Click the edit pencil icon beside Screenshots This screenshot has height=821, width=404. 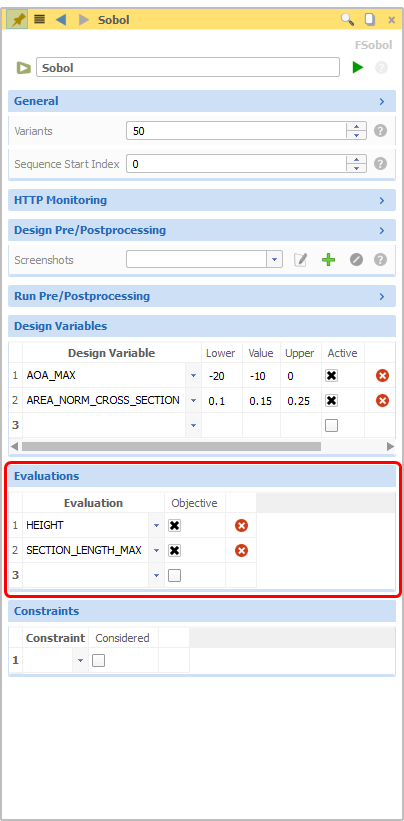click(300, 260)
